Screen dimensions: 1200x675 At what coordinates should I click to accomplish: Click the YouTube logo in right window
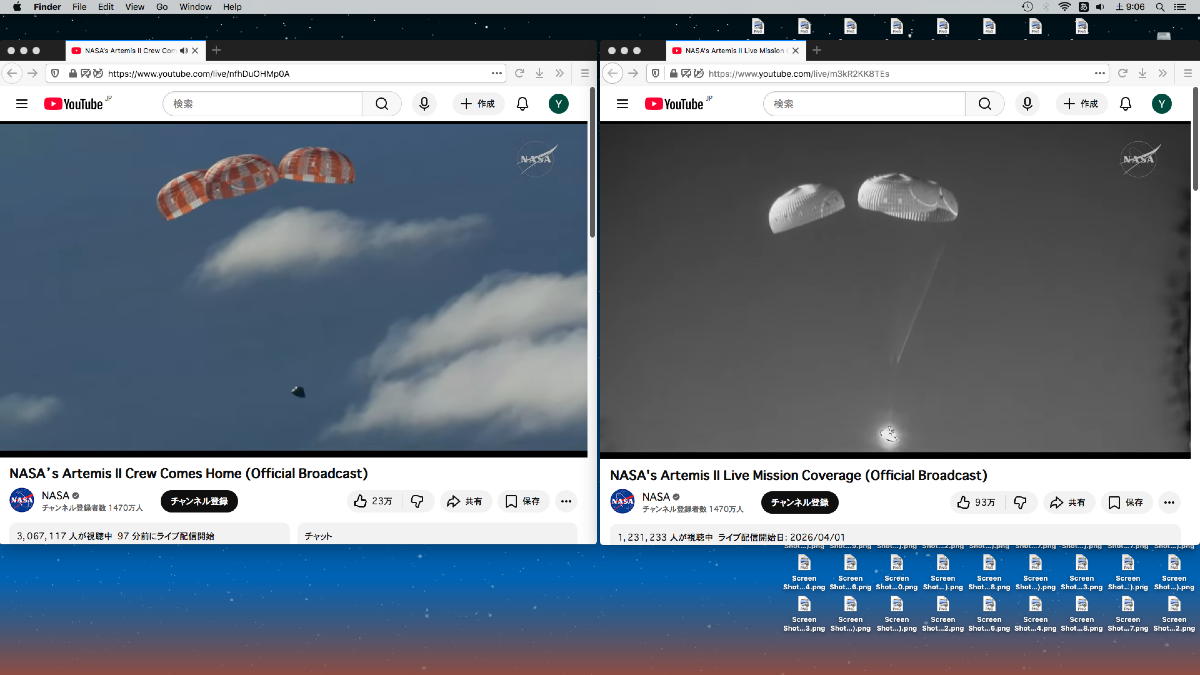pos(675,104)
